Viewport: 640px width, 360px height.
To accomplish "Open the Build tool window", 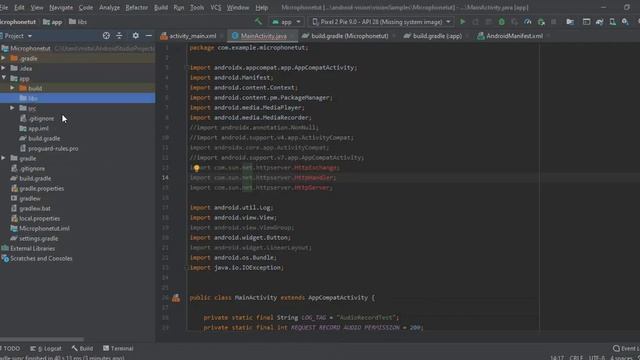I will 82,348.
